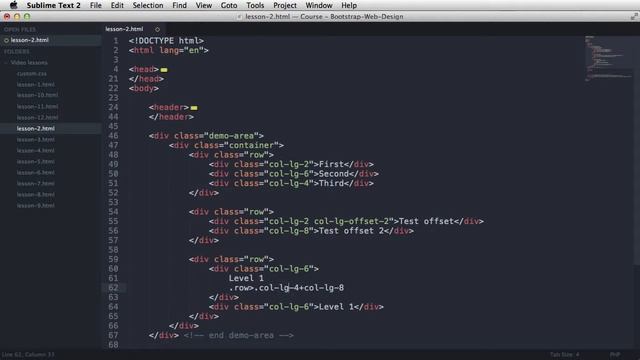Click the "container" class value on line 47

pyautogui.click(x=251, y=145)
